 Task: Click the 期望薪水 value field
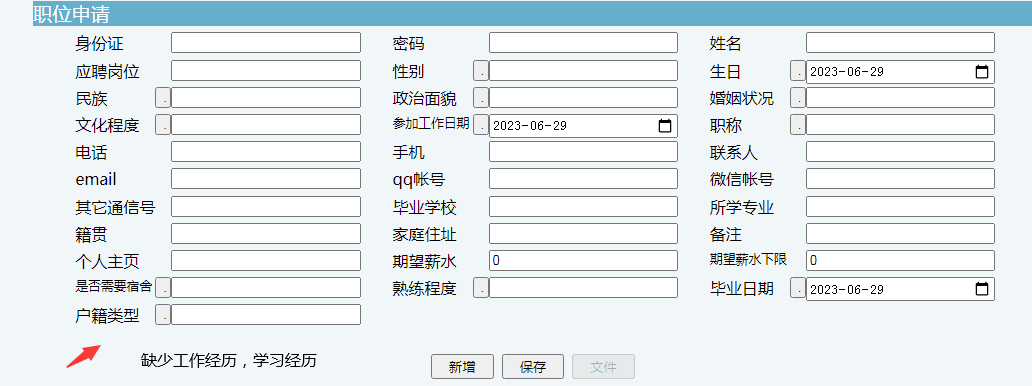(x=583, y=260)
